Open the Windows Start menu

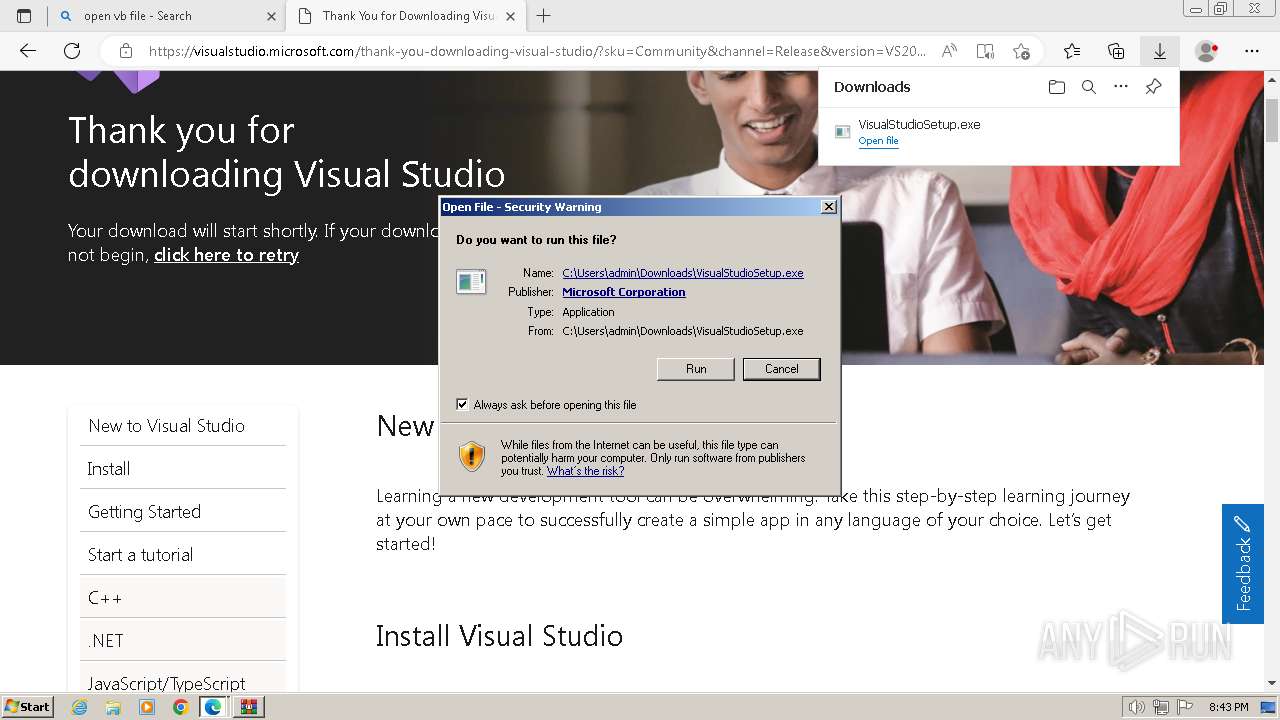(x=28, y=707)
